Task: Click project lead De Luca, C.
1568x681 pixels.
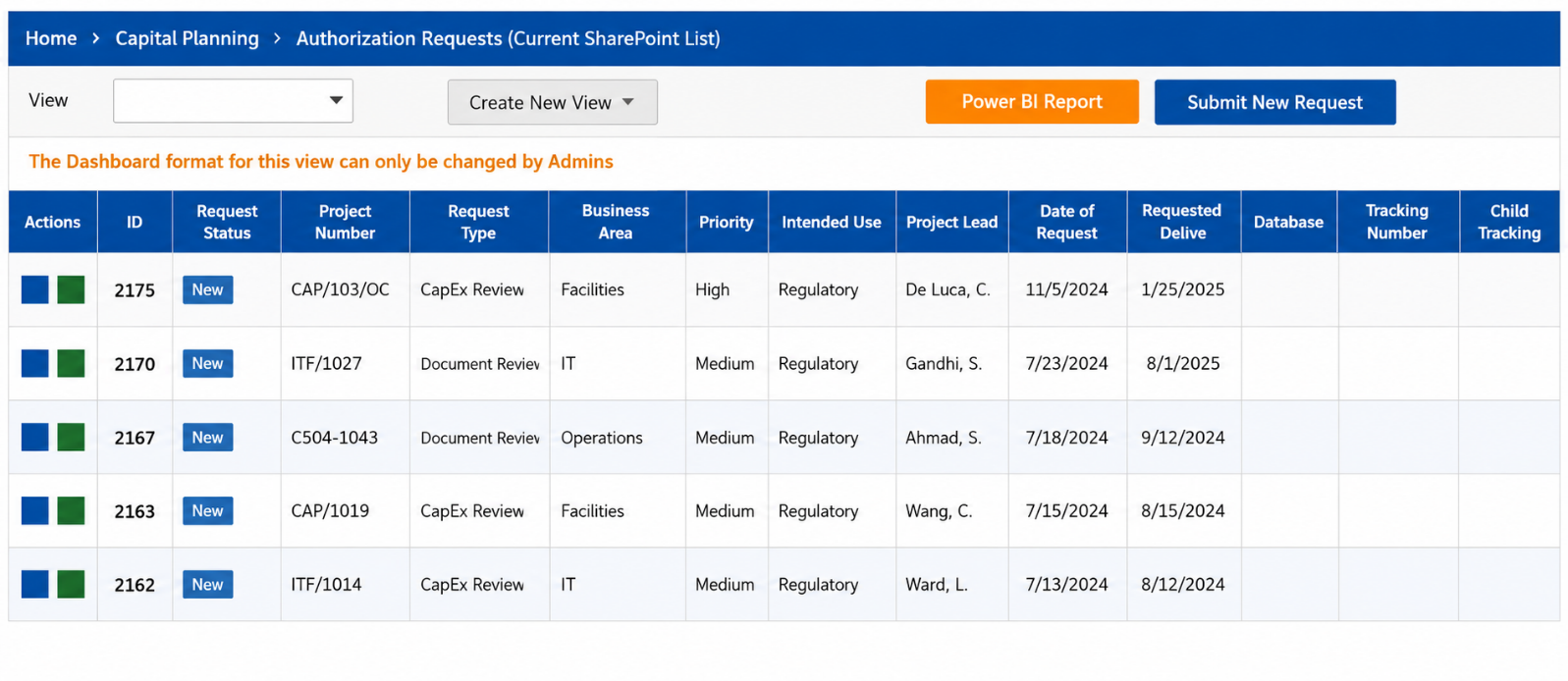Action: pyautogui.click(x=947, y=289)
